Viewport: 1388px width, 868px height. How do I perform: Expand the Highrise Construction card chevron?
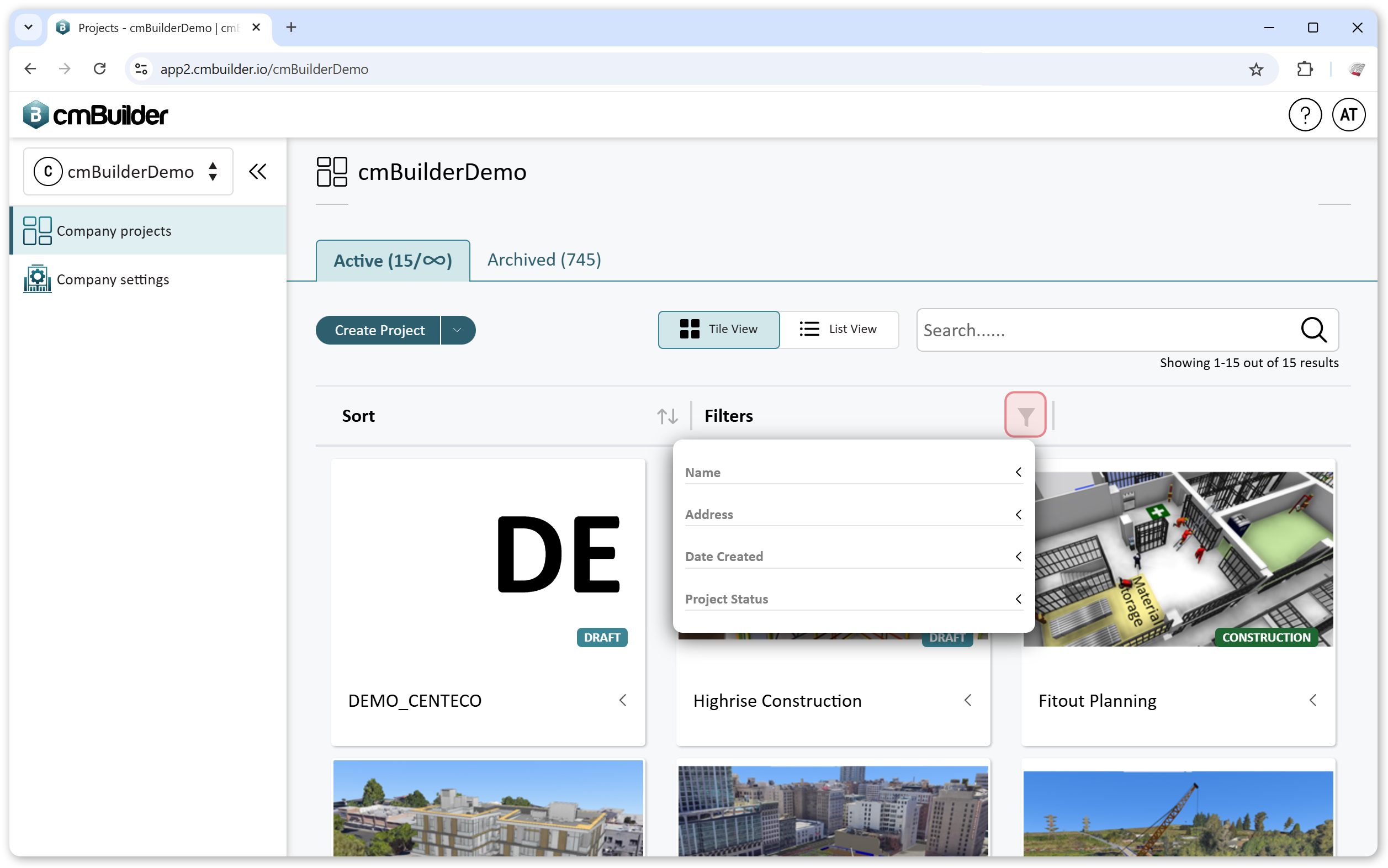click(x=968, y=700)
